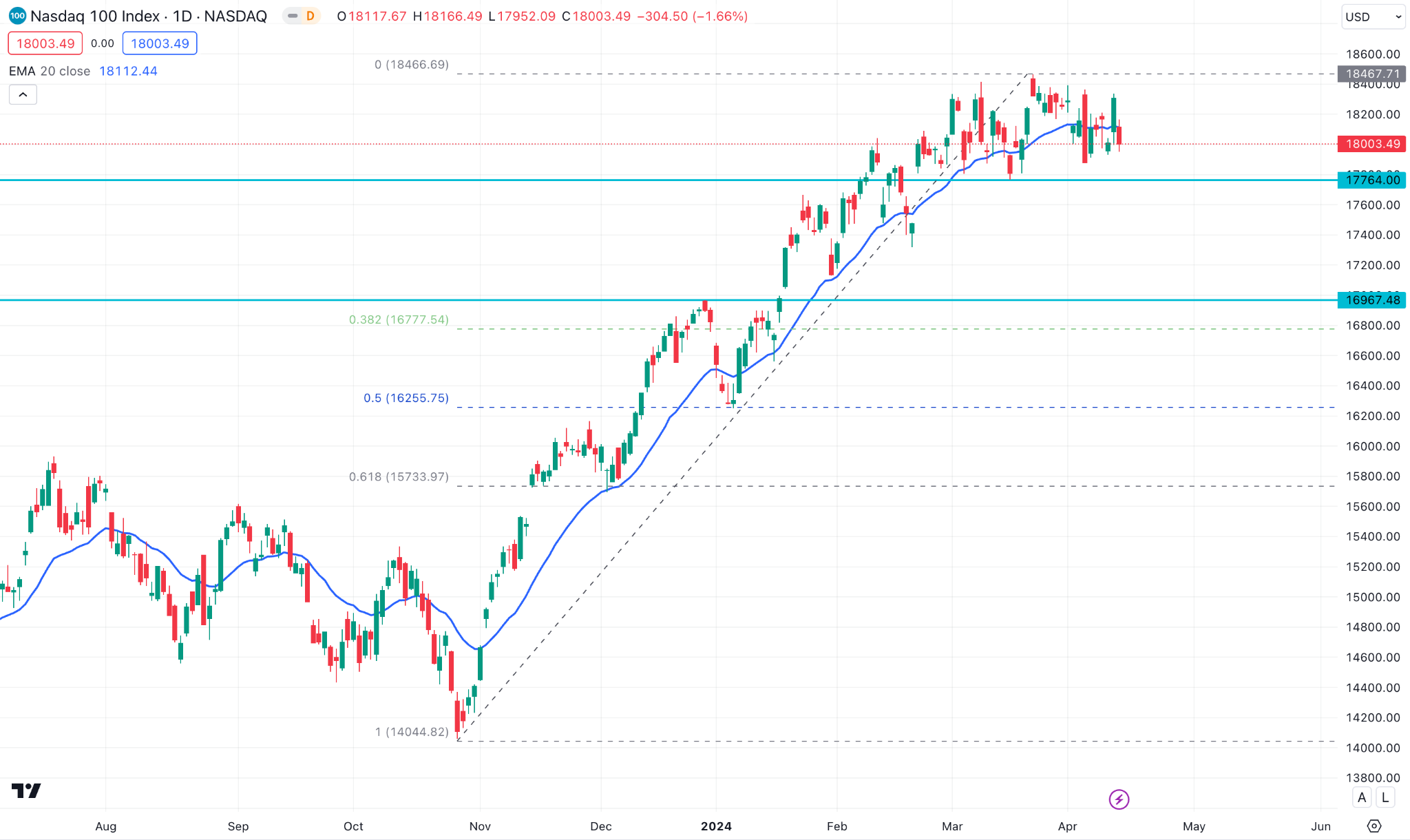Toggle auto scale with the A button
The height and width of the screenshot is (840, 1410).
click(x=1362, y=798)
